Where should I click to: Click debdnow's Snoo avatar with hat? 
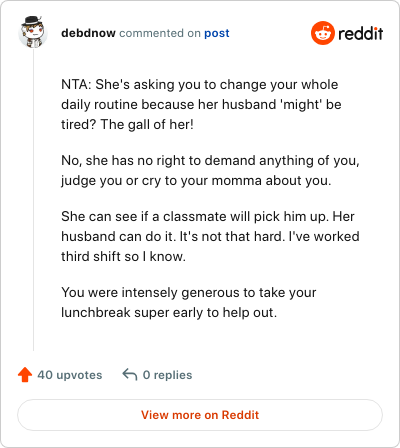pyautogui.click(x=33, y=32)
